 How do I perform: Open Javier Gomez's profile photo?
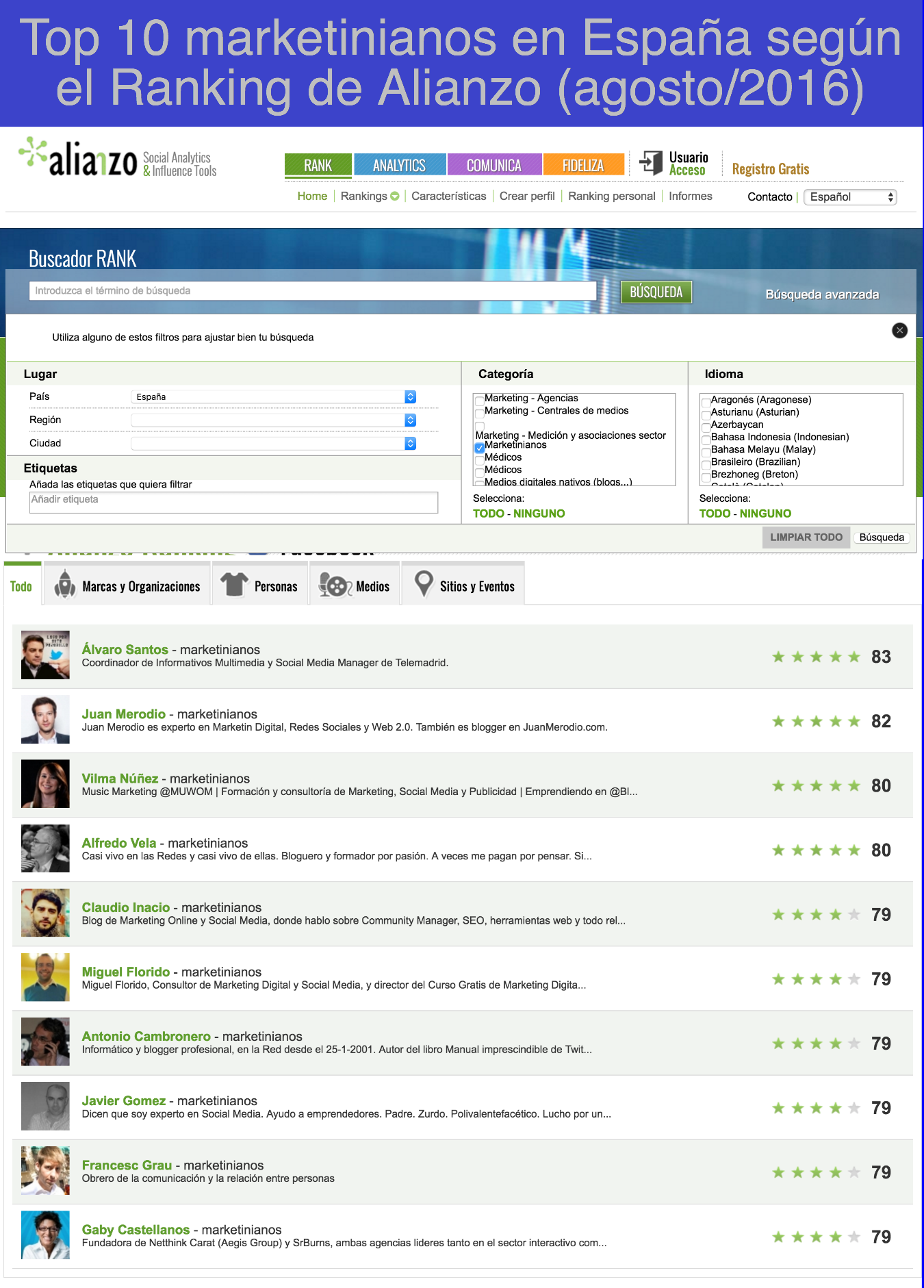tap(45, 1106)
